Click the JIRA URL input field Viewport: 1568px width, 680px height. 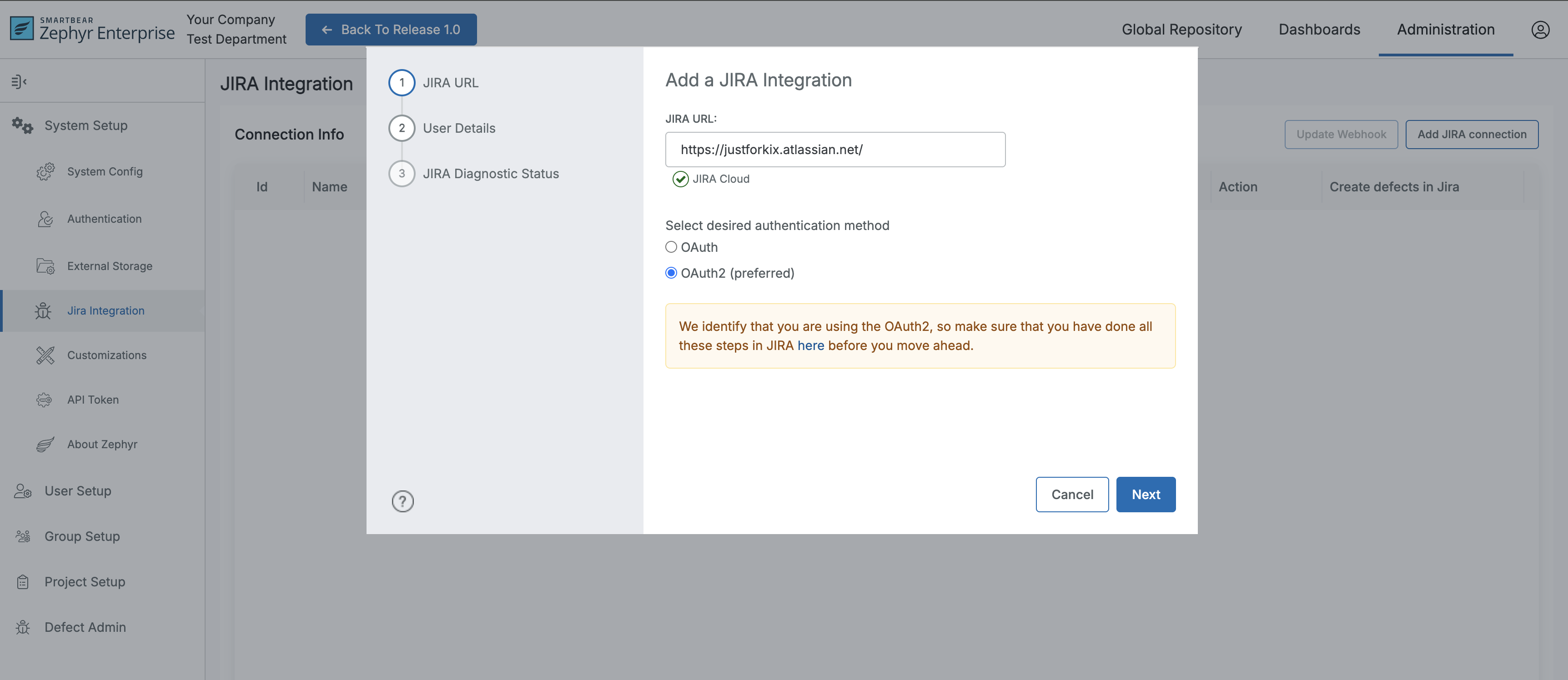(x=834, y=149)
